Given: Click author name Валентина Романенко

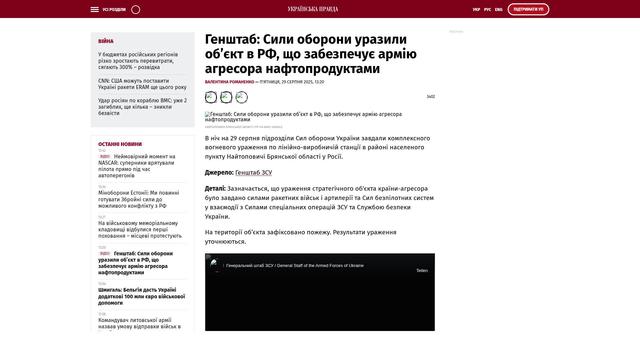Looking at the screenshot, I should click(x=229, y=82).
